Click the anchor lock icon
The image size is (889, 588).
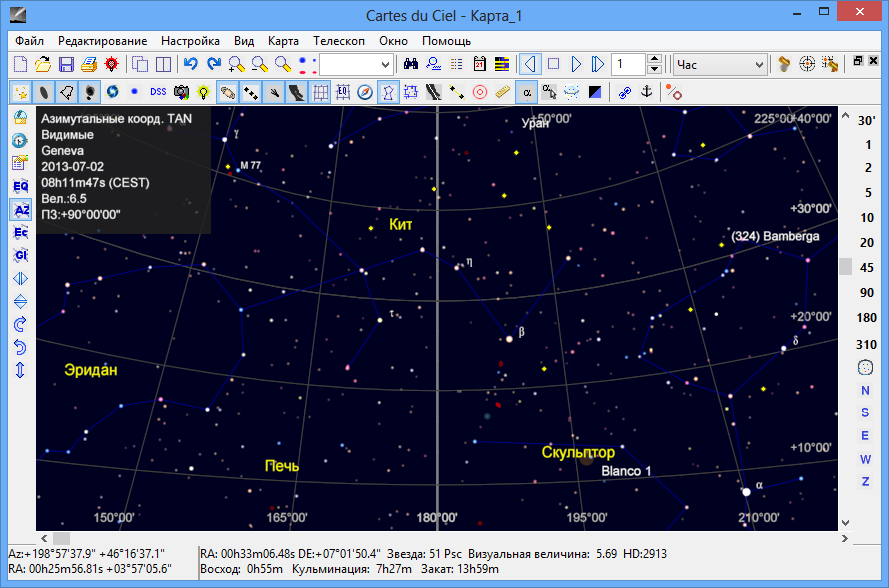(x=646, y=92)
